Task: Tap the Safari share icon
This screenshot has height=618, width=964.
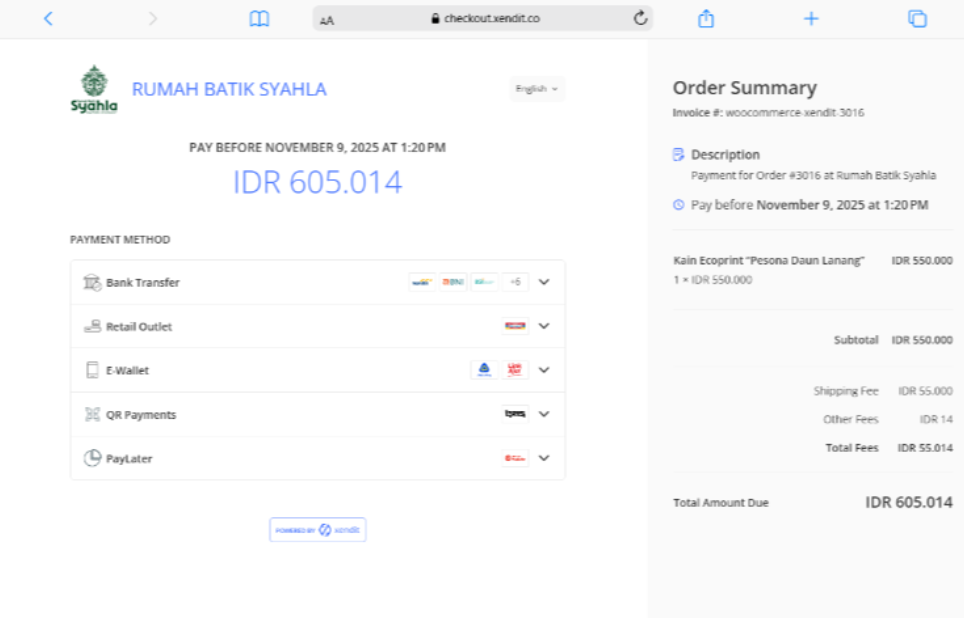Action: point(706,18)
